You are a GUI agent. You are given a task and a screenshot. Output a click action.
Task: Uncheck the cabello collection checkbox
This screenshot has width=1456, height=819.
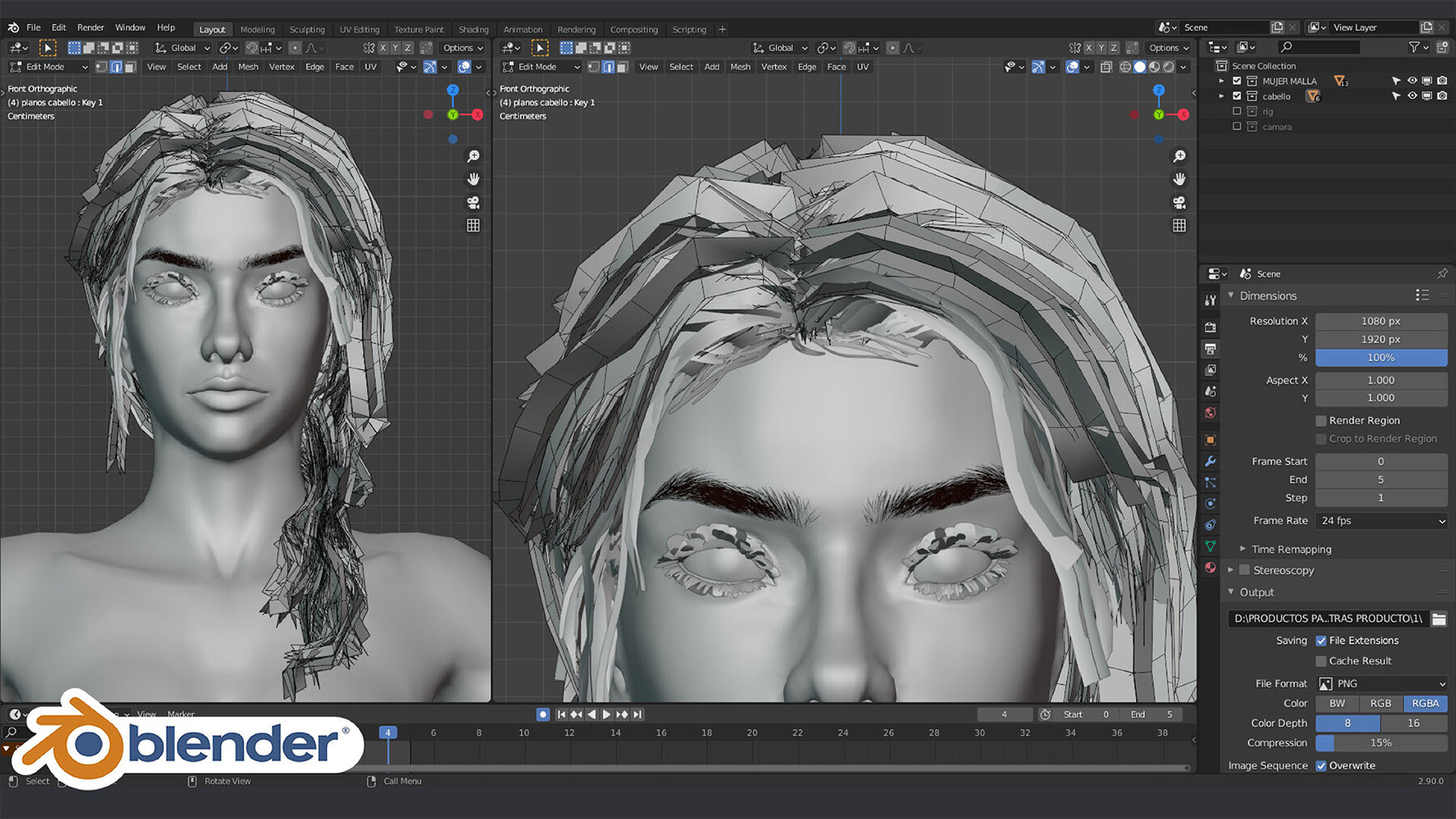(x=1237, y=96)
